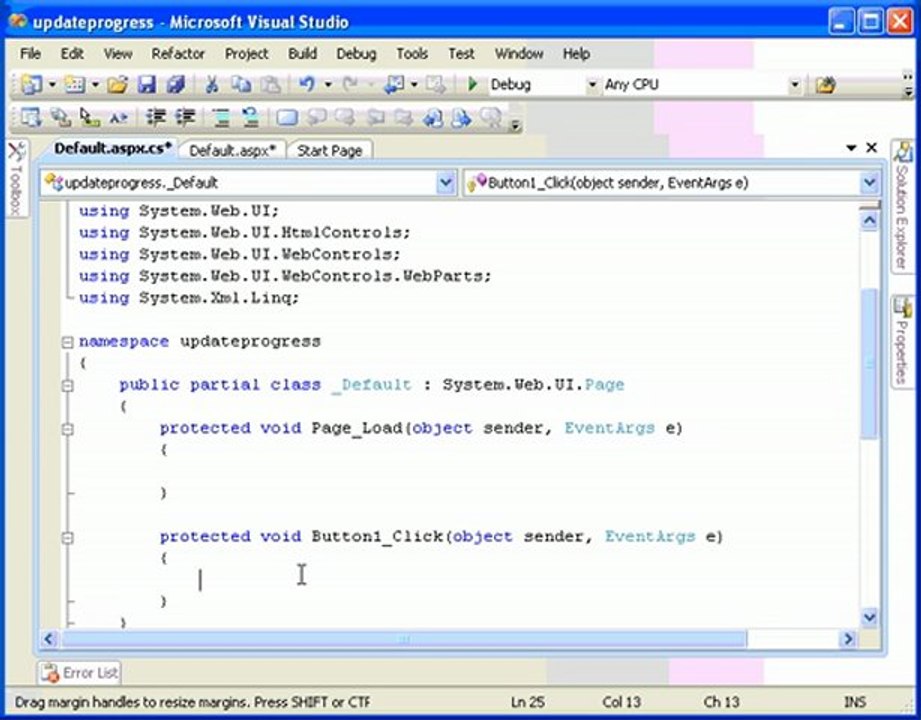Open the active files list arrow

point(851,148)
